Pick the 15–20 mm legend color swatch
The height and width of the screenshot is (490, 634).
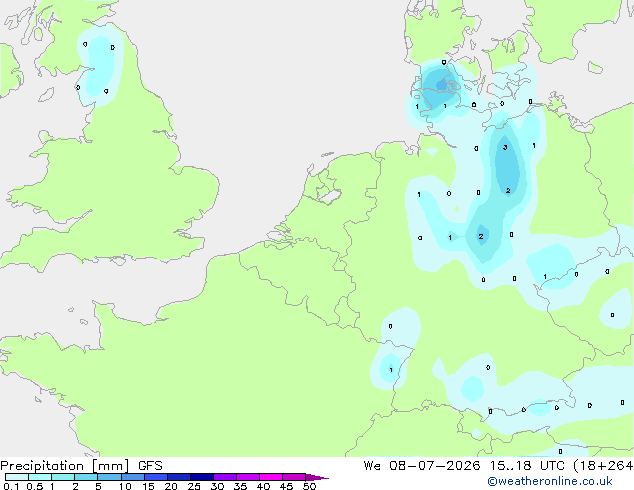(156, 477)
